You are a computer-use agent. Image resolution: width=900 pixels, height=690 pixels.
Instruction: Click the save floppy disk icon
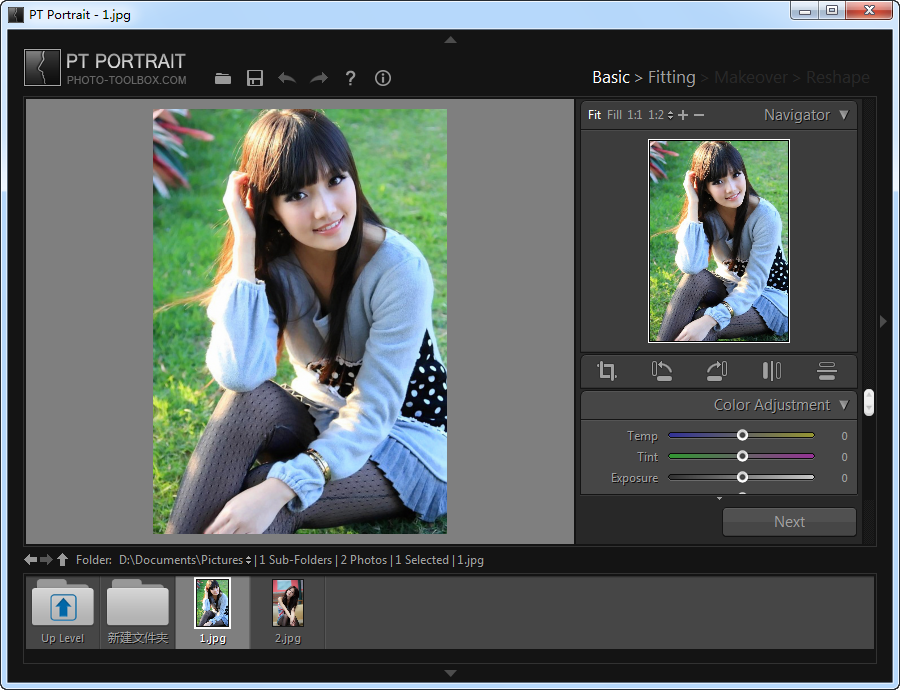tap(255, 79)
